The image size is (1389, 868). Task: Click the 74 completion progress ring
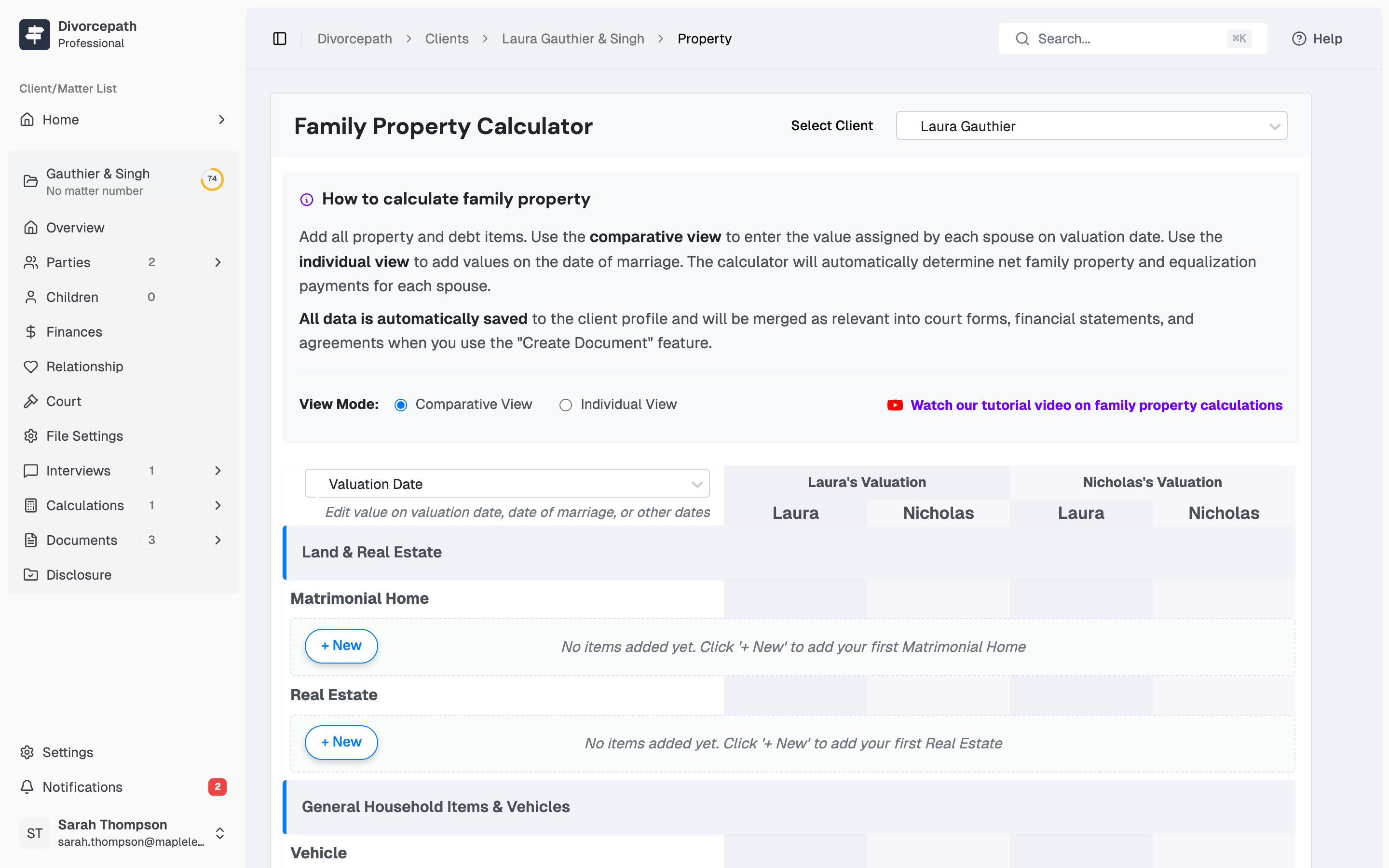(212, 179)
